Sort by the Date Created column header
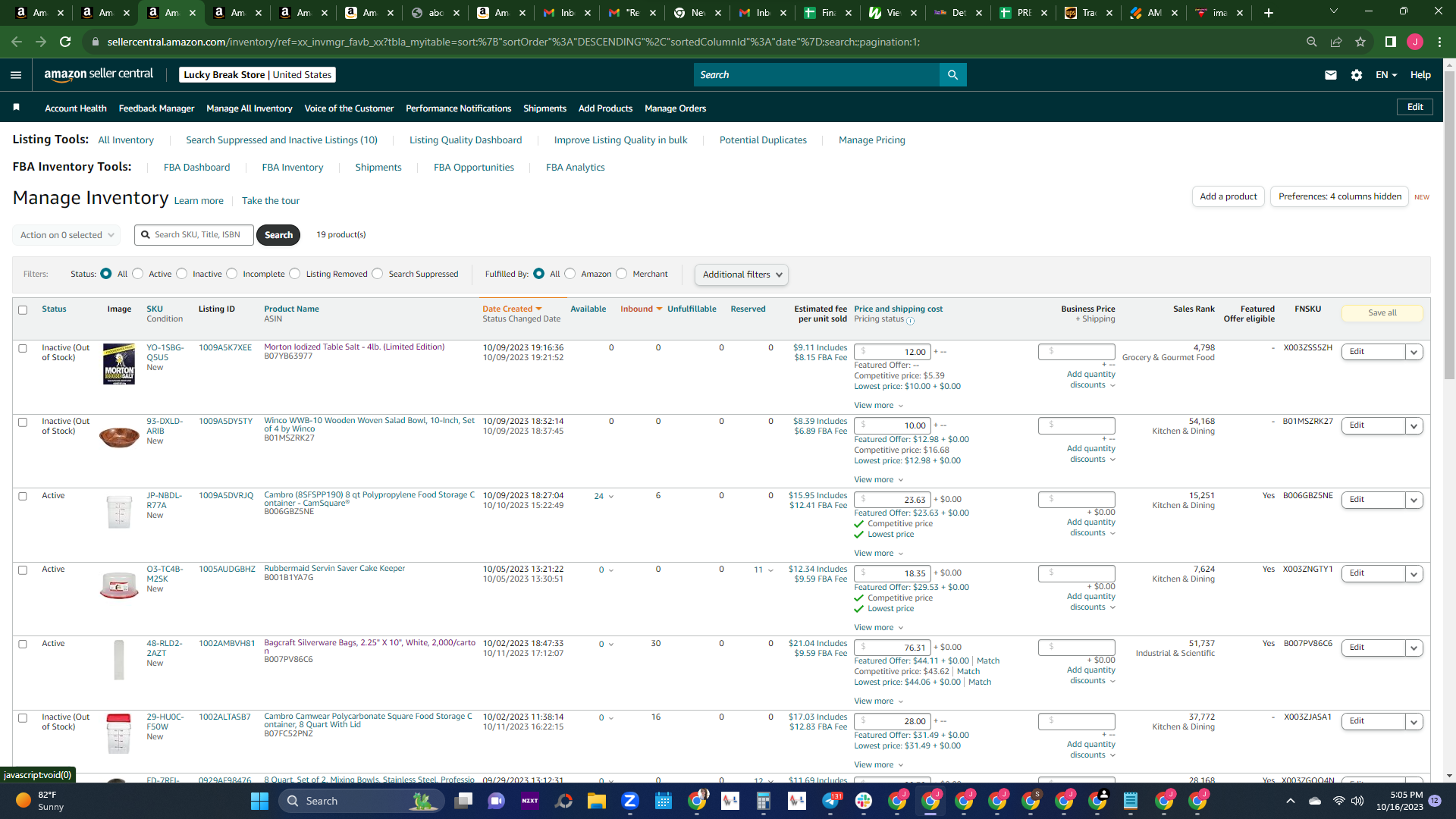 pyautogui.click(x=512, y=309)
